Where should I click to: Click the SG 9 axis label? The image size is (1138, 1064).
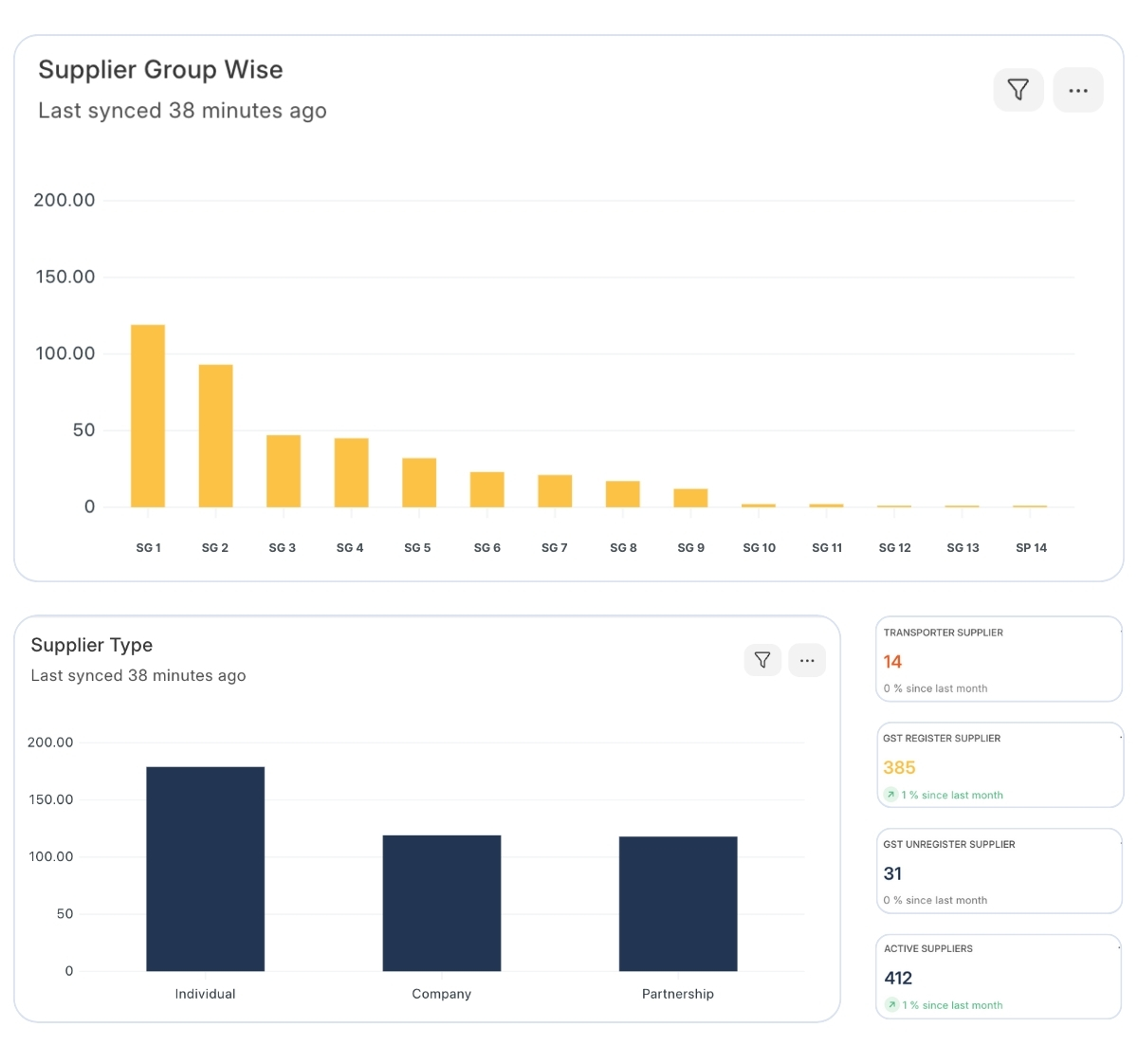click(690, 548)
